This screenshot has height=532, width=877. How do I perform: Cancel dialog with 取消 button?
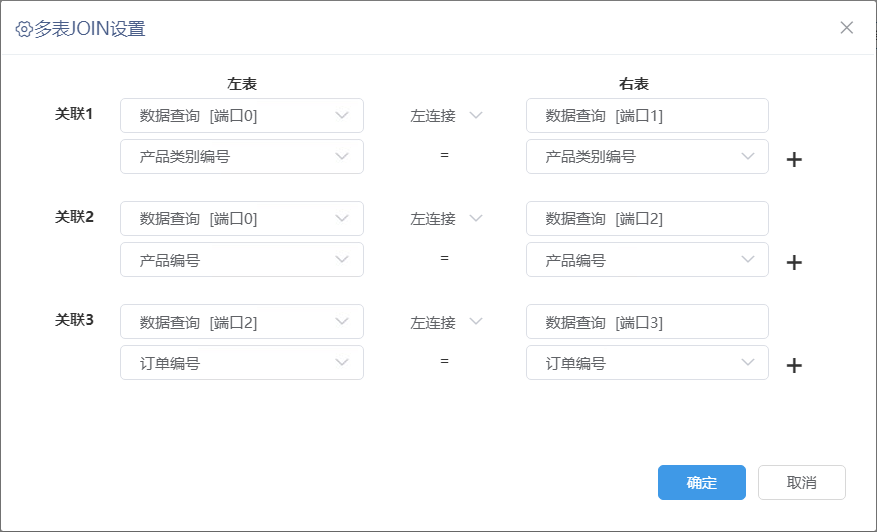[801, 482]
